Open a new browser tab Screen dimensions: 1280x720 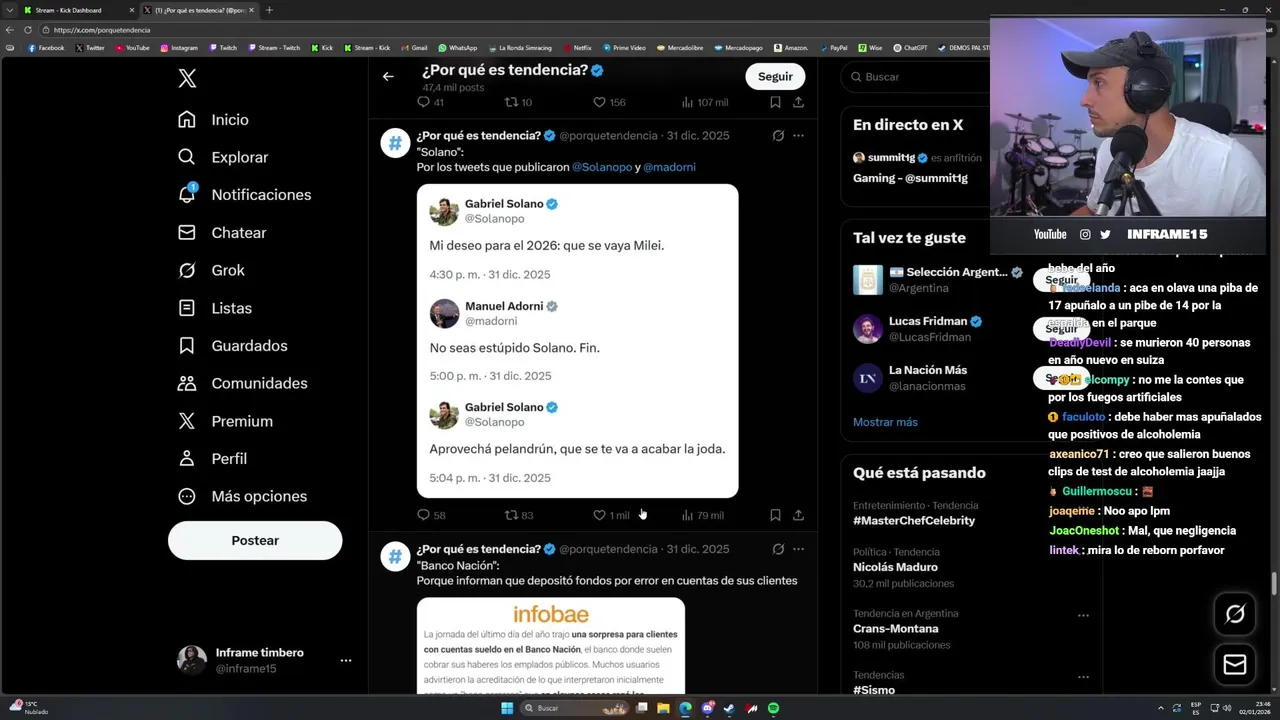point(269,10)
